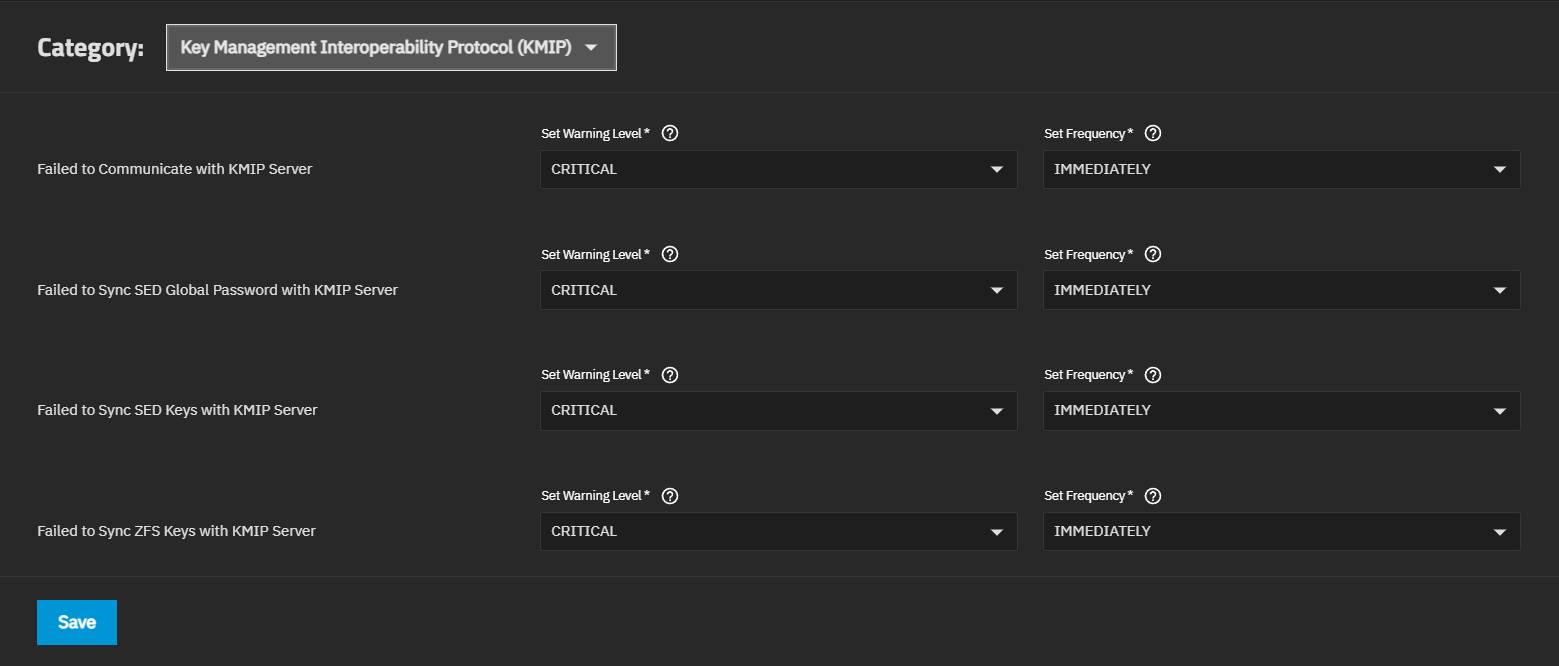Expand warning level for Failed to Communicate
This screenshot has width=1559, height=666.
(x=779, y=169)
